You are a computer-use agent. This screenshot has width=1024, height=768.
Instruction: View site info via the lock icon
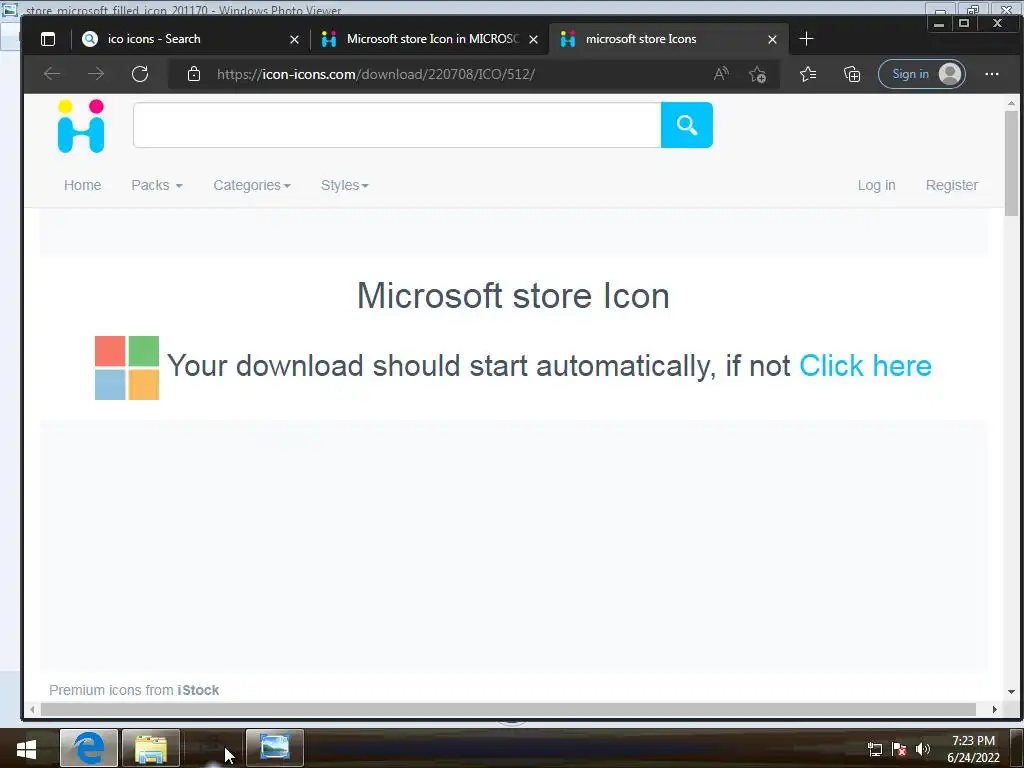(194, 74)
